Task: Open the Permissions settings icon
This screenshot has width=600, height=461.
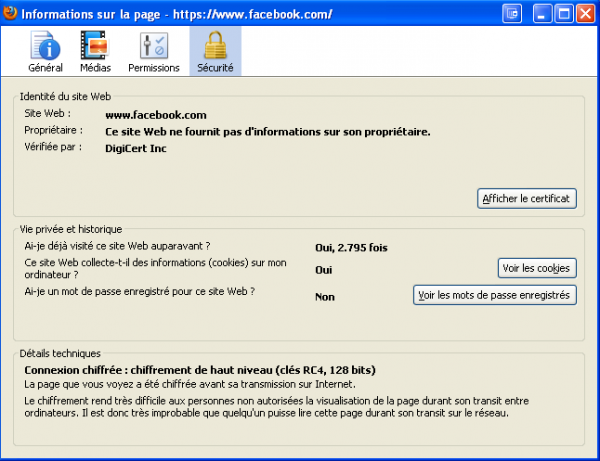Action: (154, 46)
